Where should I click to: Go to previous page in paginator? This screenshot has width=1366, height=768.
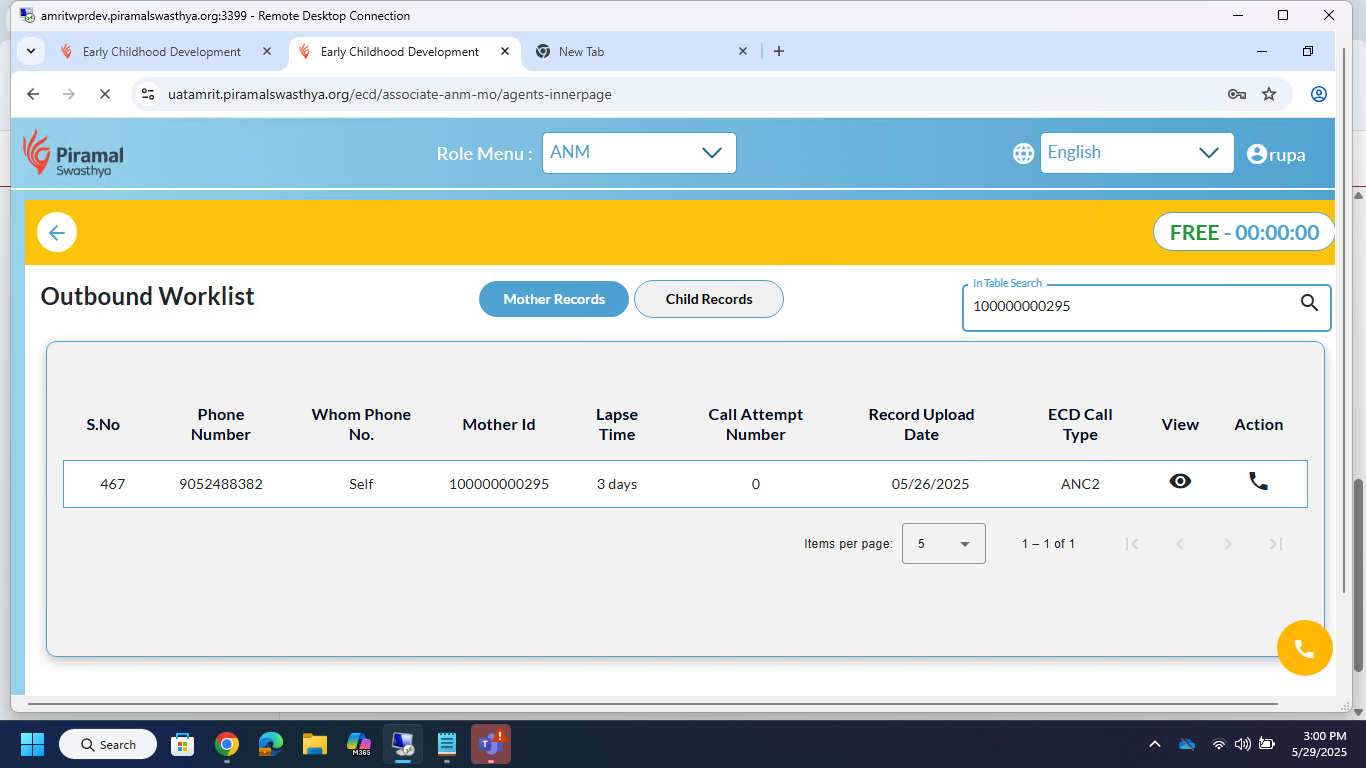[1180, 544]
